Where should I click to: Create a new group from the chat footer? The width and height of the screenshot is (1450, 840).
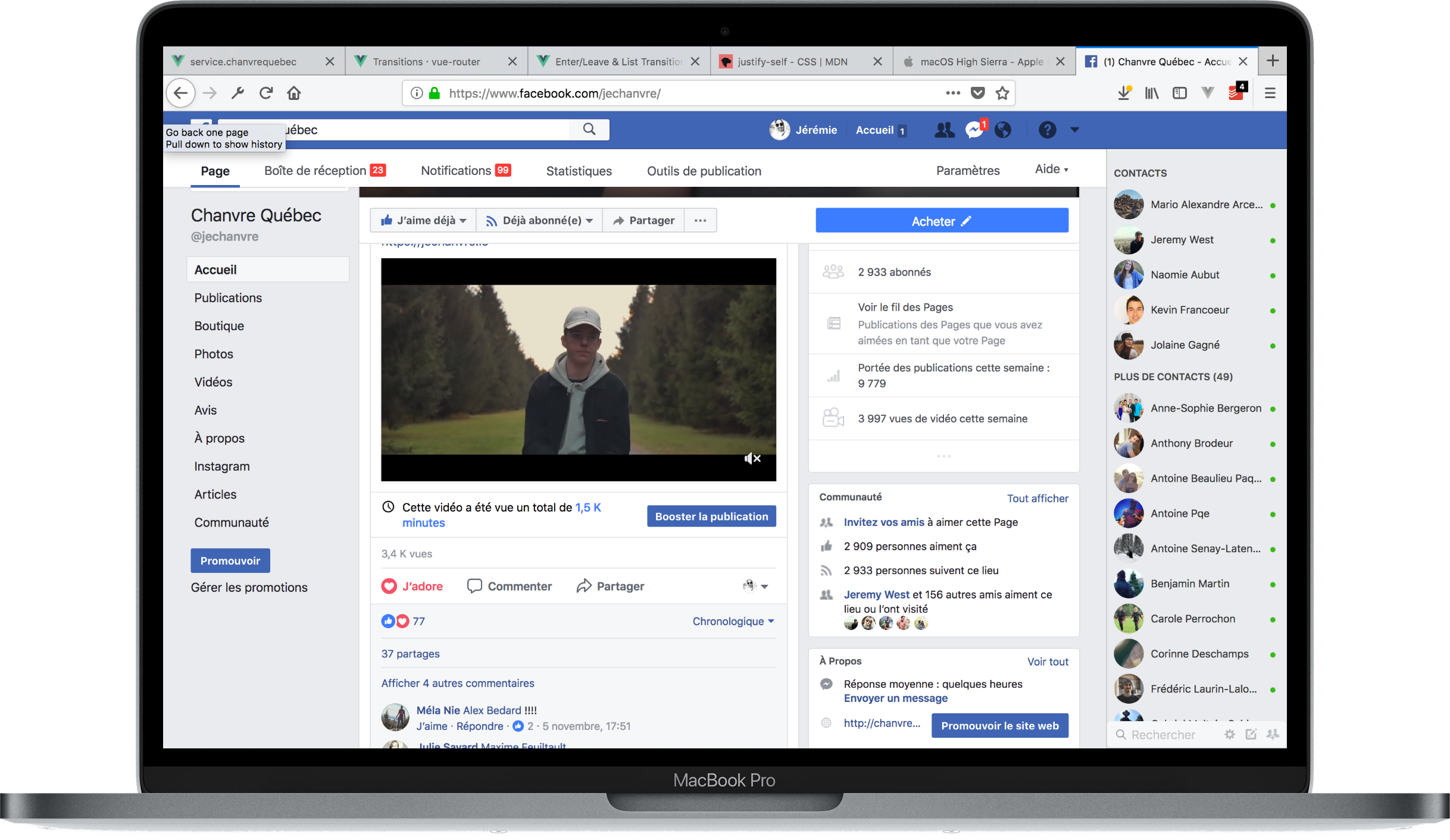tap(1273, 735)
